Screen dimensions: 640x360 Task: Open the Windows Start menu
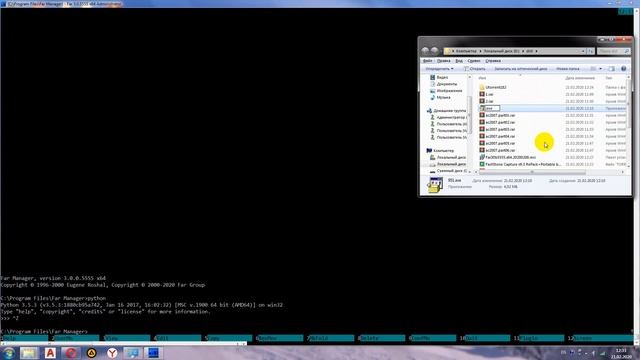tap(9, 353)
